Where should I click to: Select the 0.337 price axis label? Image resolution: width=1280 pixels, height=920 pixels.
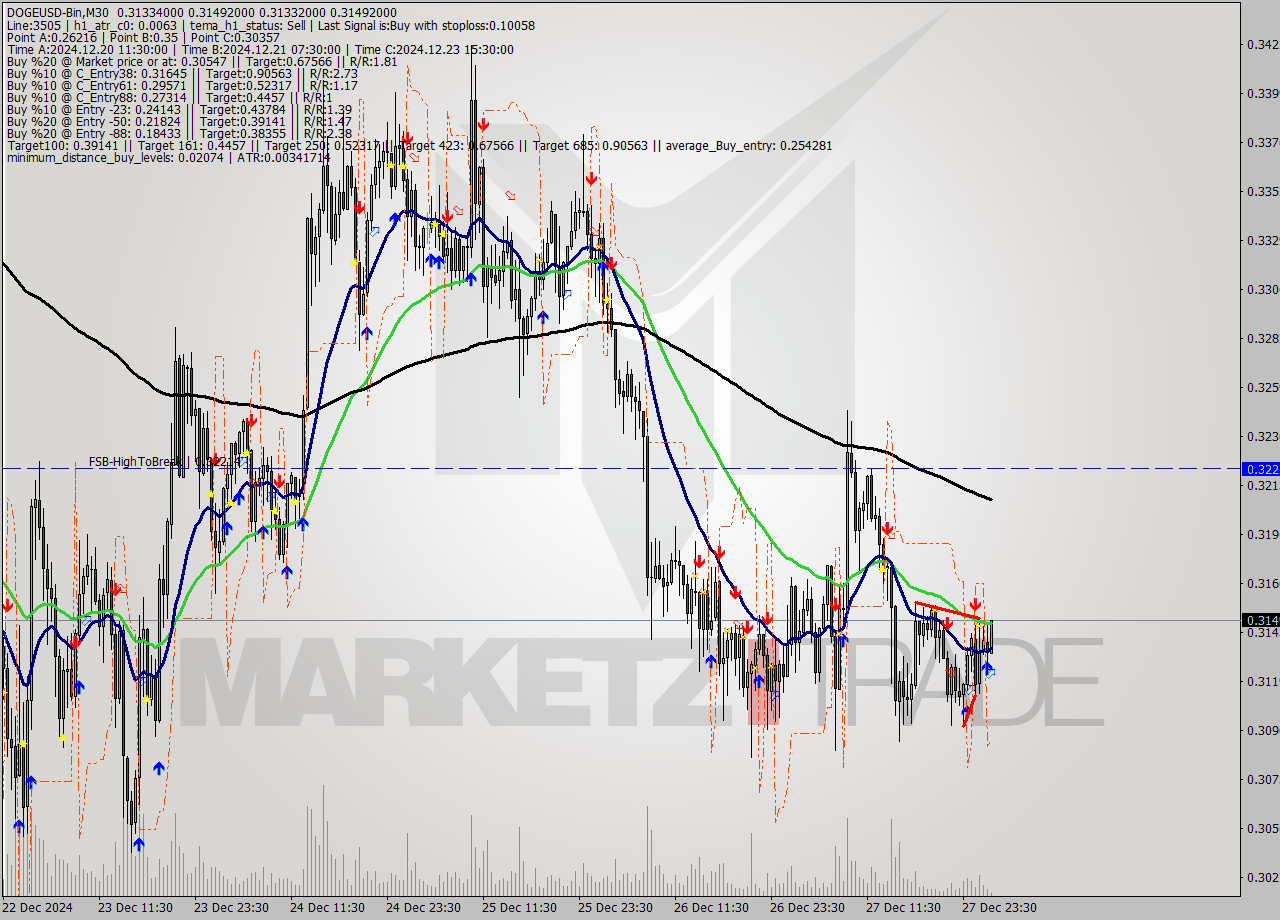(1263, 142)
